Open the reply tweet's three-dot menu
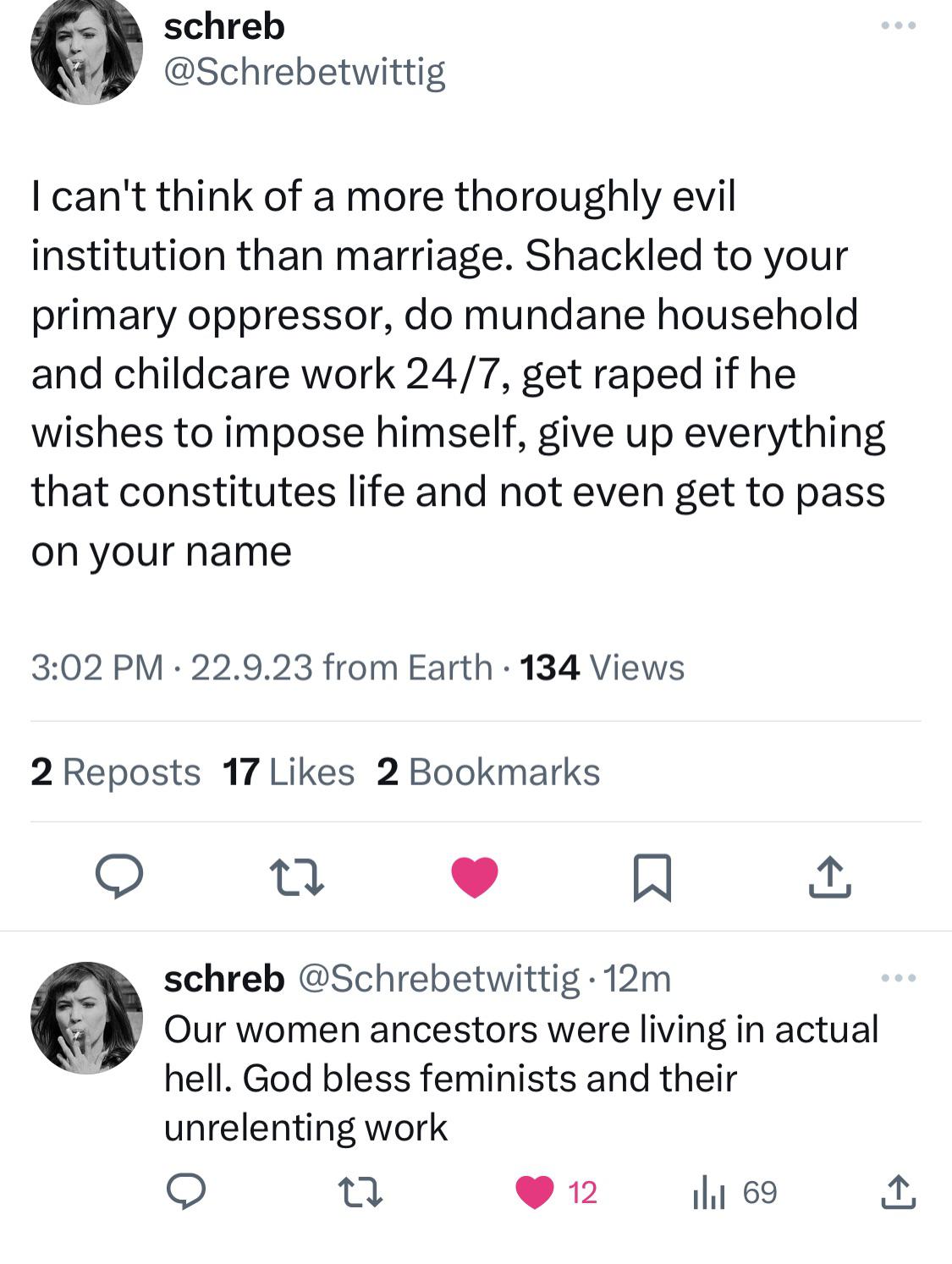Screen dimensions: 952x1264 point(897,979)
